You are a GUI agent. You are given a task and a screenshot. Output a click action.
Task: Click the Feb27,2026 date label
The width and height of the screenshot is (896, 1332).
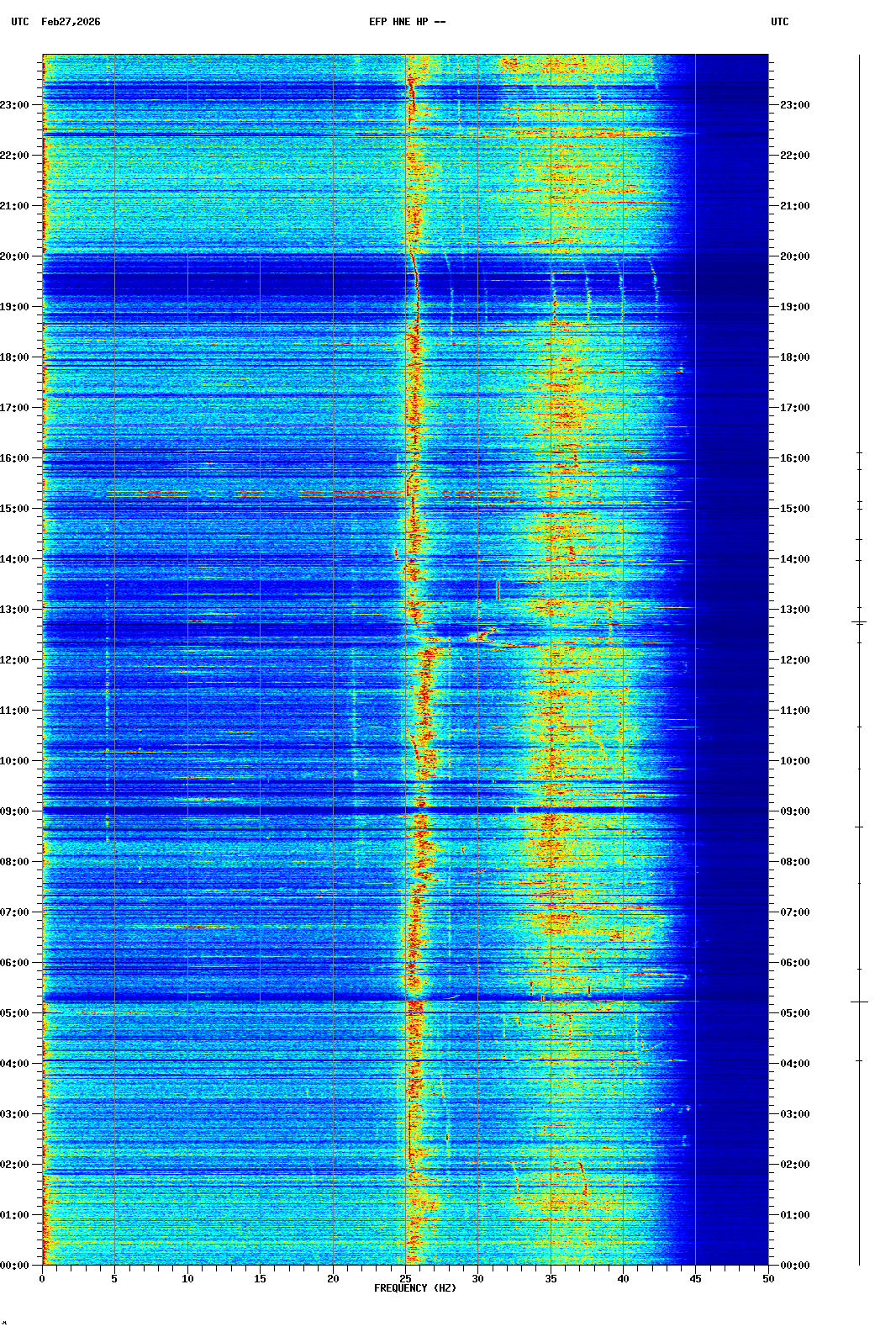click(x=71, y=22)
